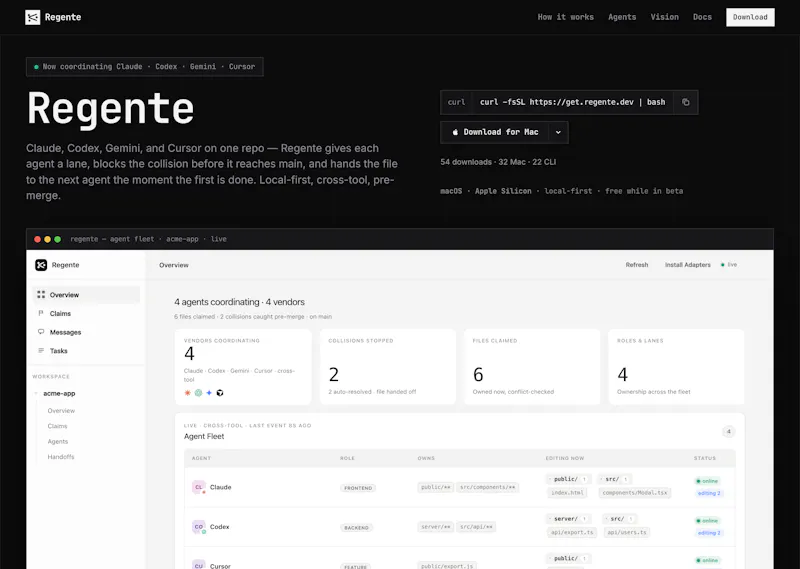Open the Roles & Lanes card
800x569 pixels.
pyautogui.click(x=677, y=367)
